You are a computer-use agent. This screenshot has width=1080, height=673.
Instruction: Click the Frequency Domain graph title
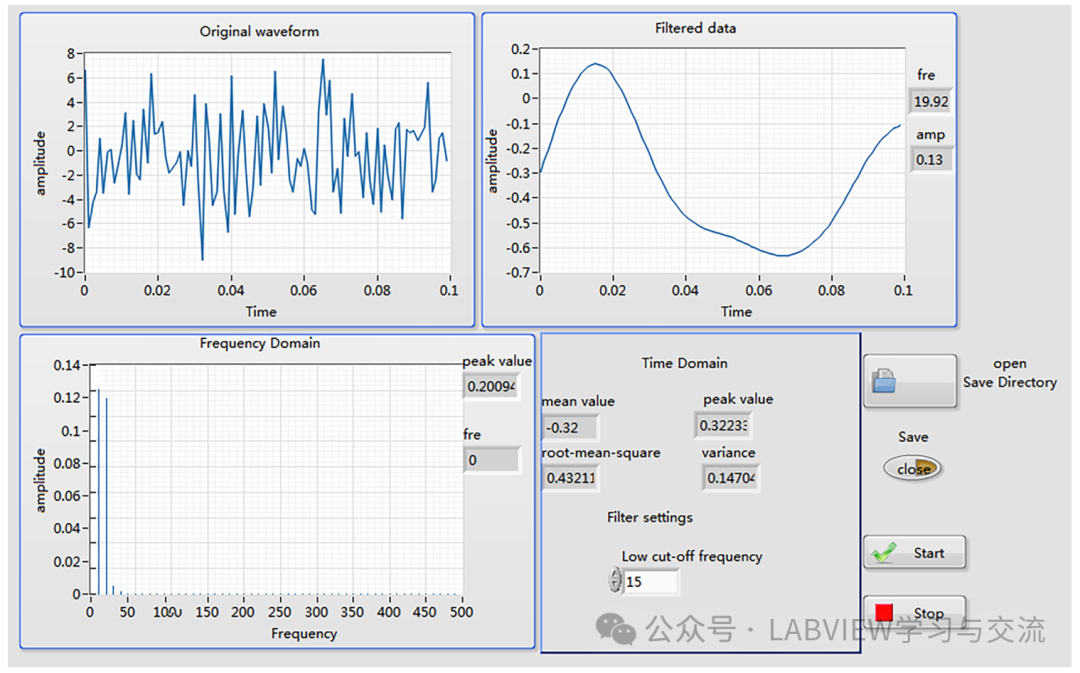pyautogui.click(x=260, y=343)
